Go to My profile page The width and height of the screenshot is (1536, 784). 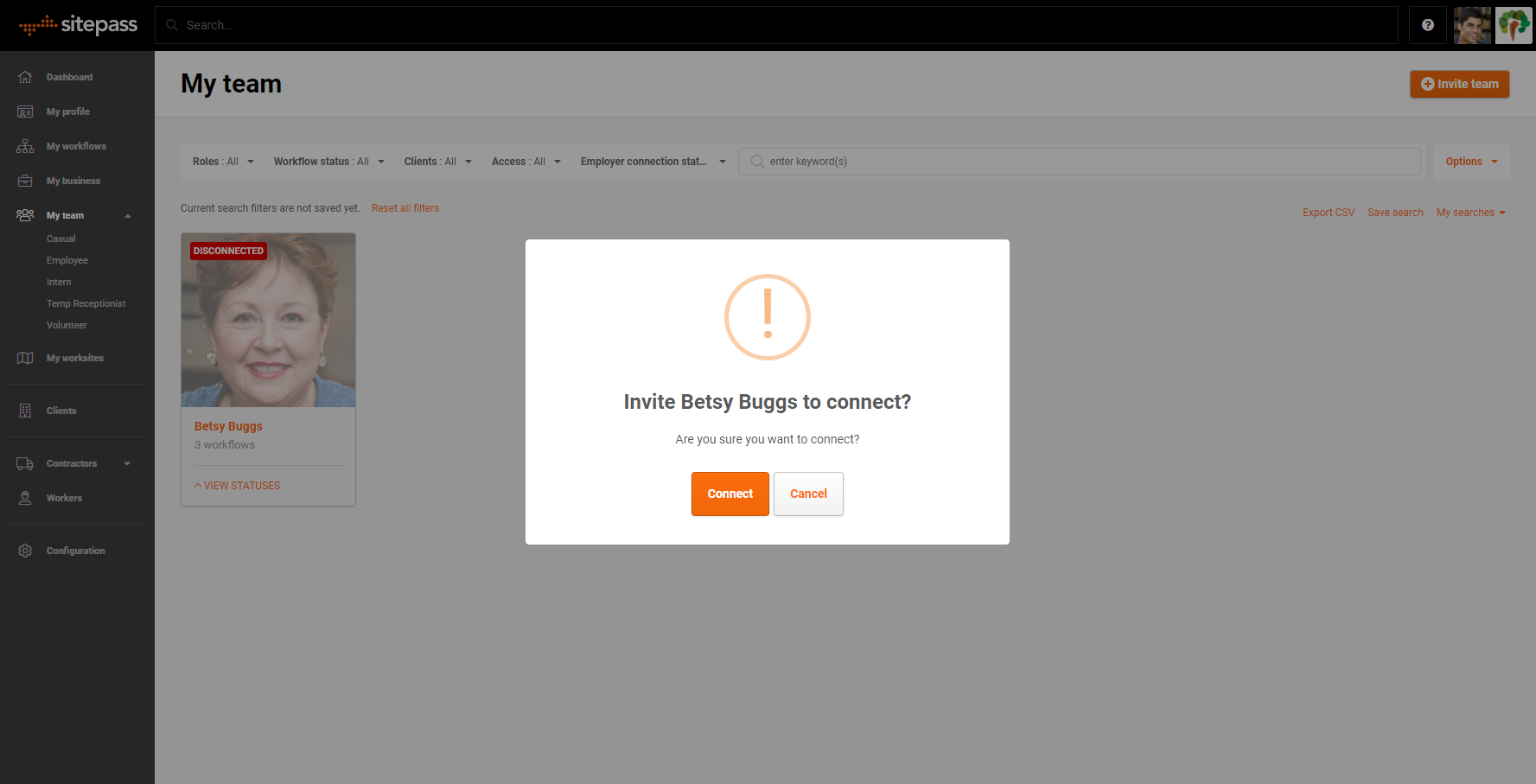tap(68, 112)
